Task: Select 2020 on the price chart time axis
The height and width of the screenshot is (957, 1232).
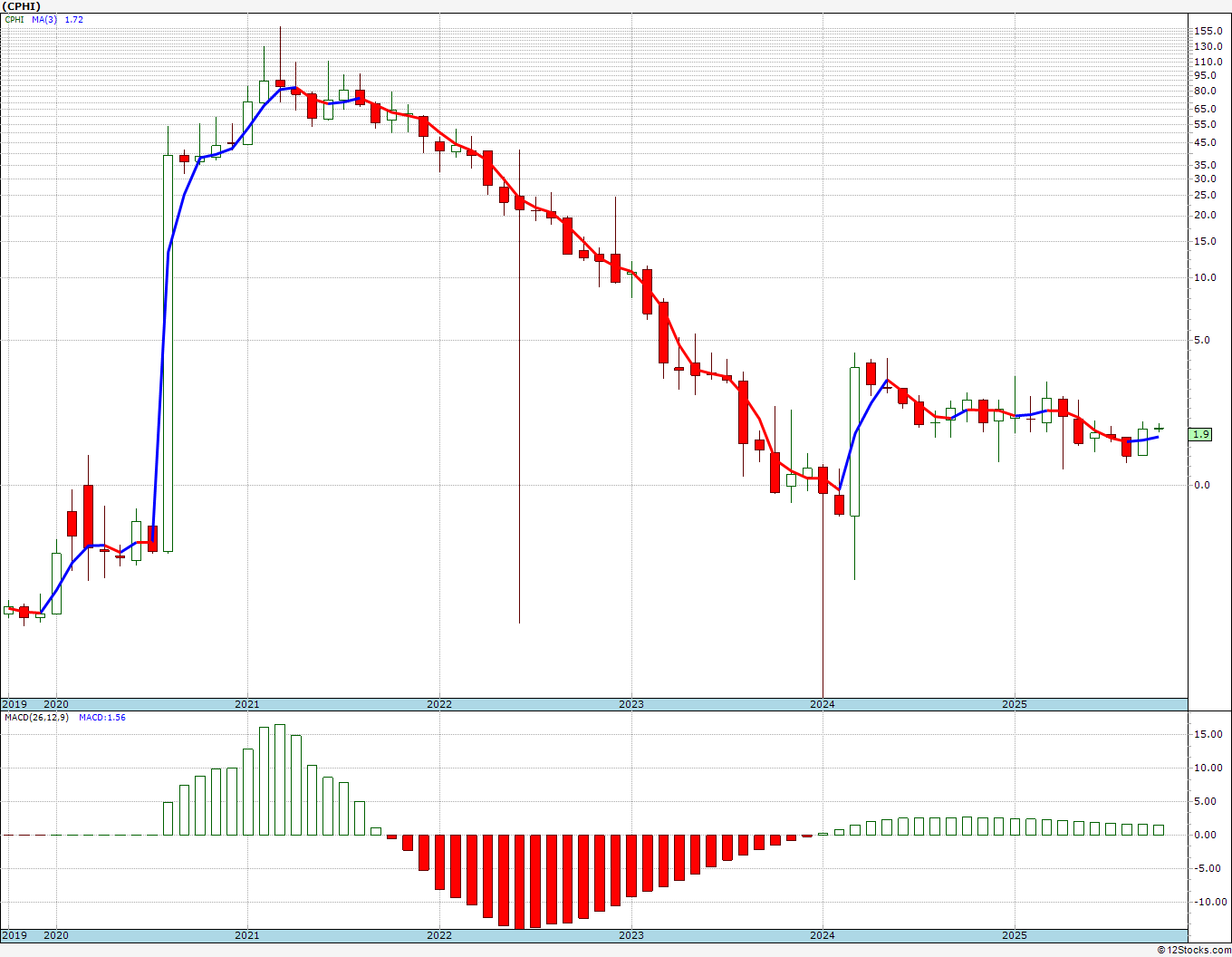Action: click(x=56, y=704)
